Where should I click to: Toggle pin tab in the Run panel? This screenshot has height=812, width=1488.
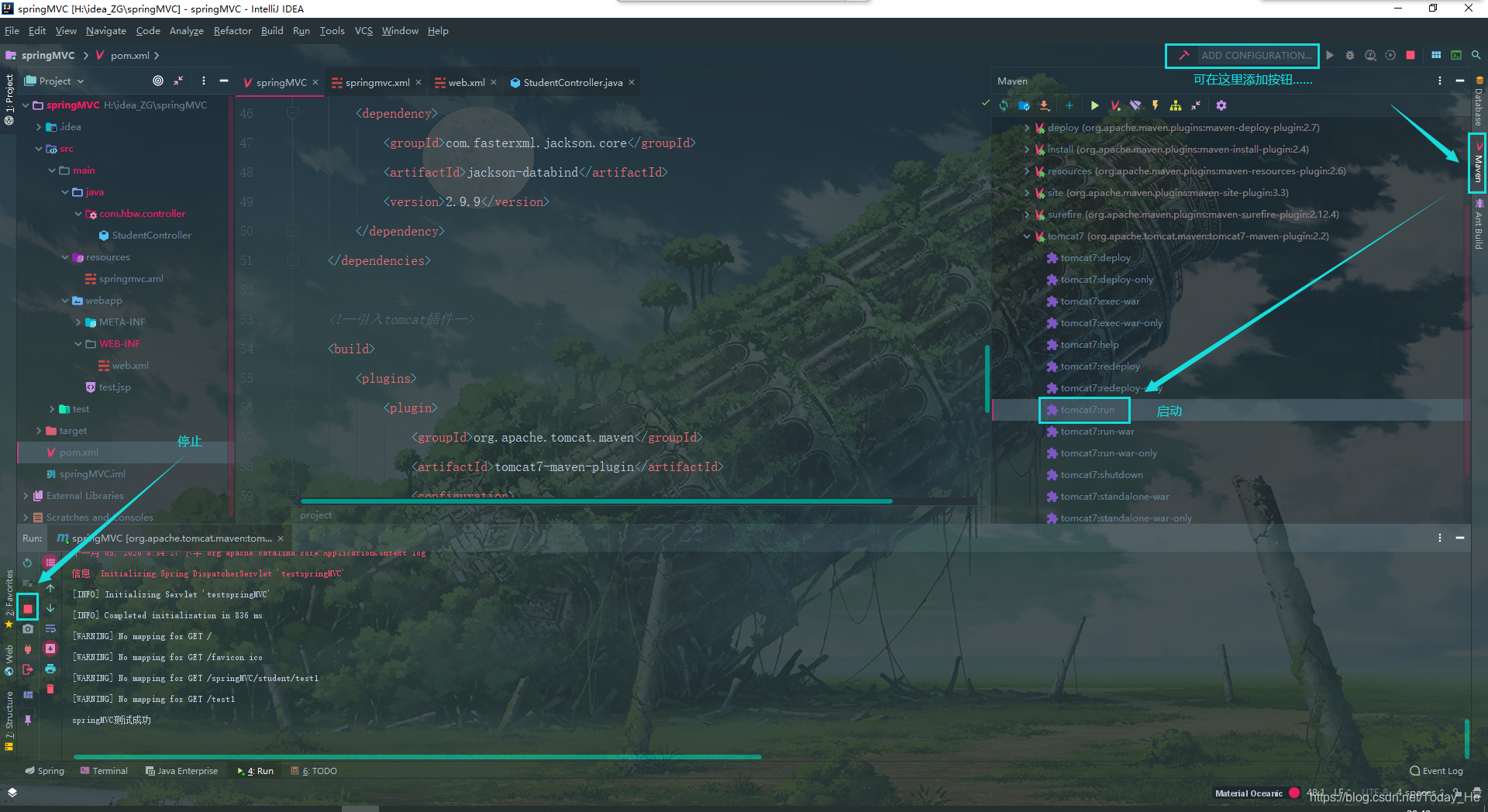(28, 720)
